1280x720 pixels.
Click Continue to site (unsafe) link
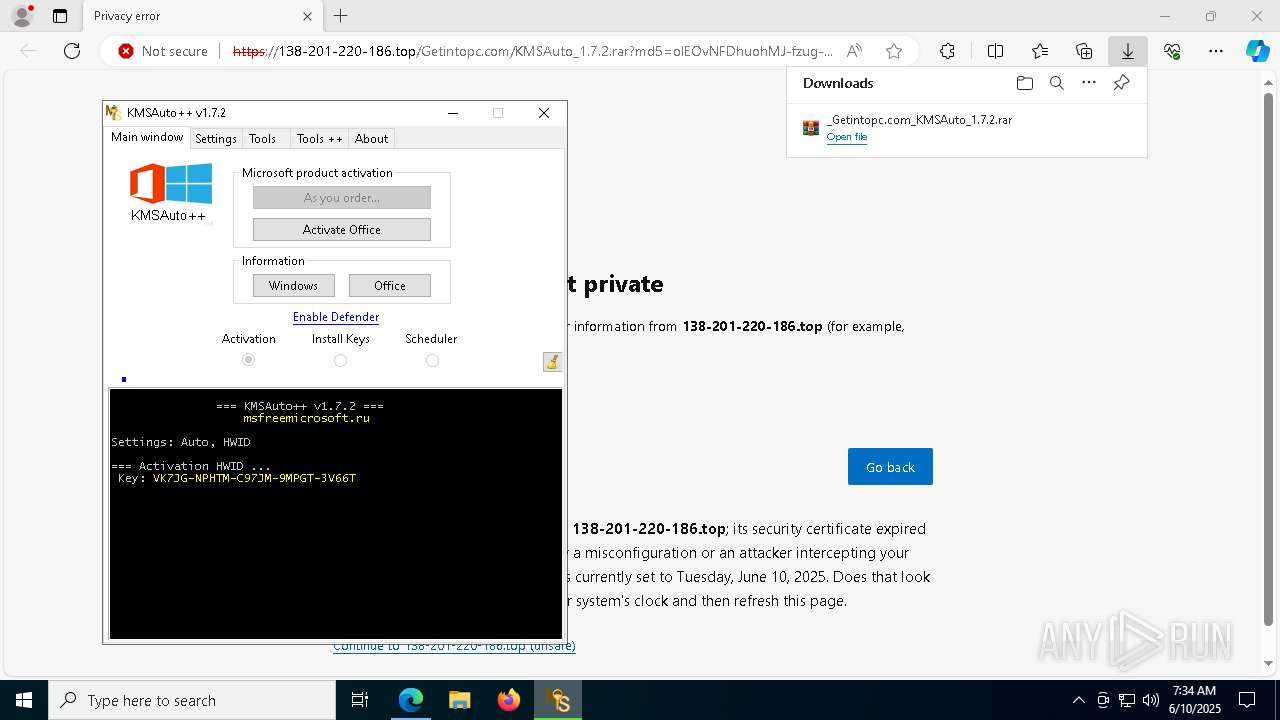(x=454, y=647)
